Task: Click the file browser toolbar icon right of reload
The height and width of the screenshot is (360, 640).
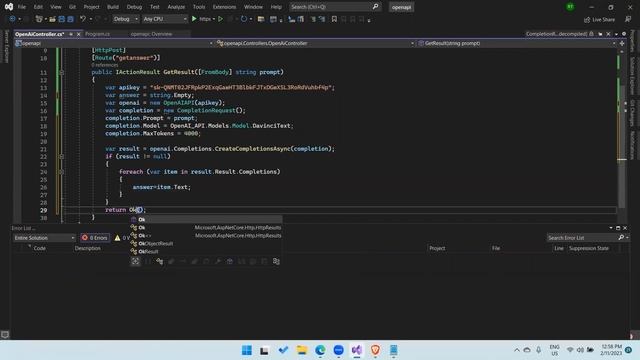Action: click(x=261, y=19)
